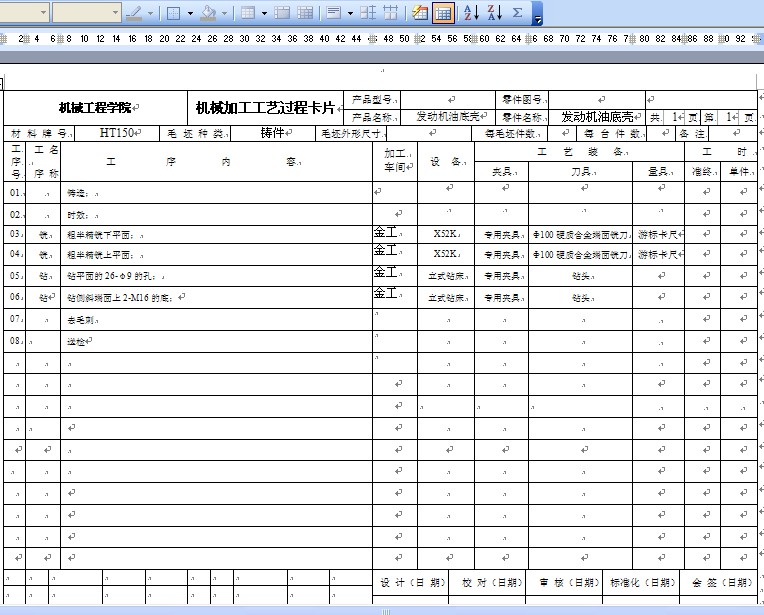Open the line weight combo box
Viewport: 764px width, 615px height.
86,13
